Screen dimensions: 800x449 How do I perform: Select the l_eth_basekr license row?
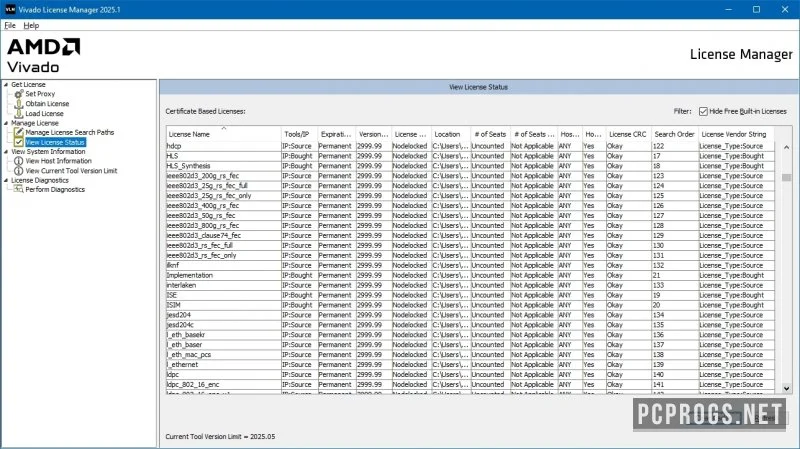[470, 335]
